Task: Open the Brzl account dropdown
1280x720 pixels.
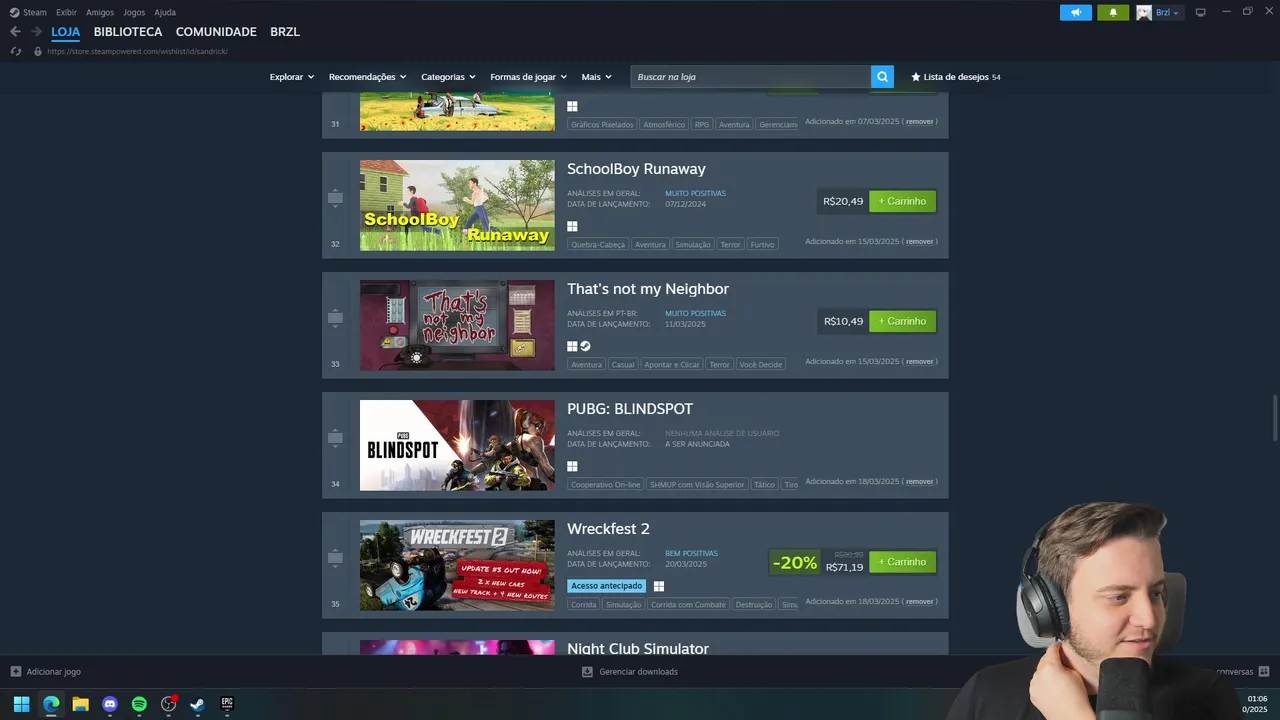Action: pos(1167,12)
